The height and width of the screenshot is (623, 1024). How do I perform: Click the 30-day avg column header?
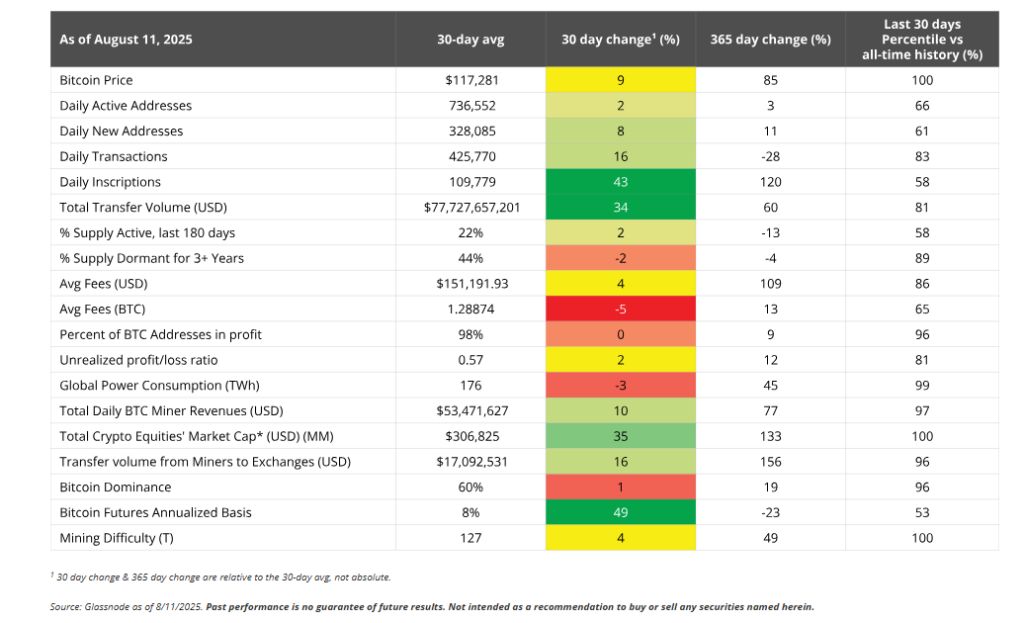[470, 40]
